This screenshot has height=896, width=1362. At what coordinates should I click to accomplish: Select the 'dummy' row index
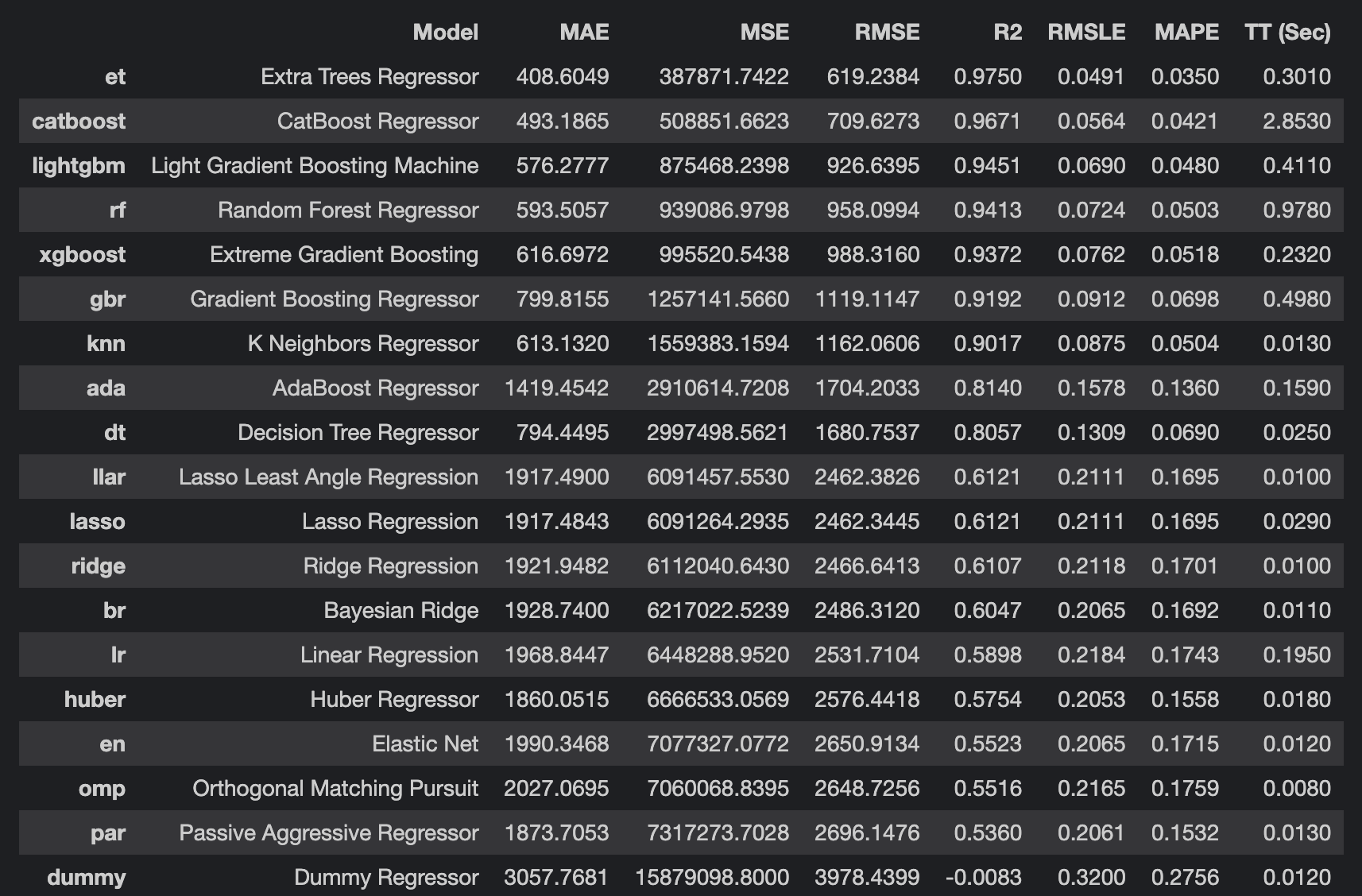[x=87, y=877]
